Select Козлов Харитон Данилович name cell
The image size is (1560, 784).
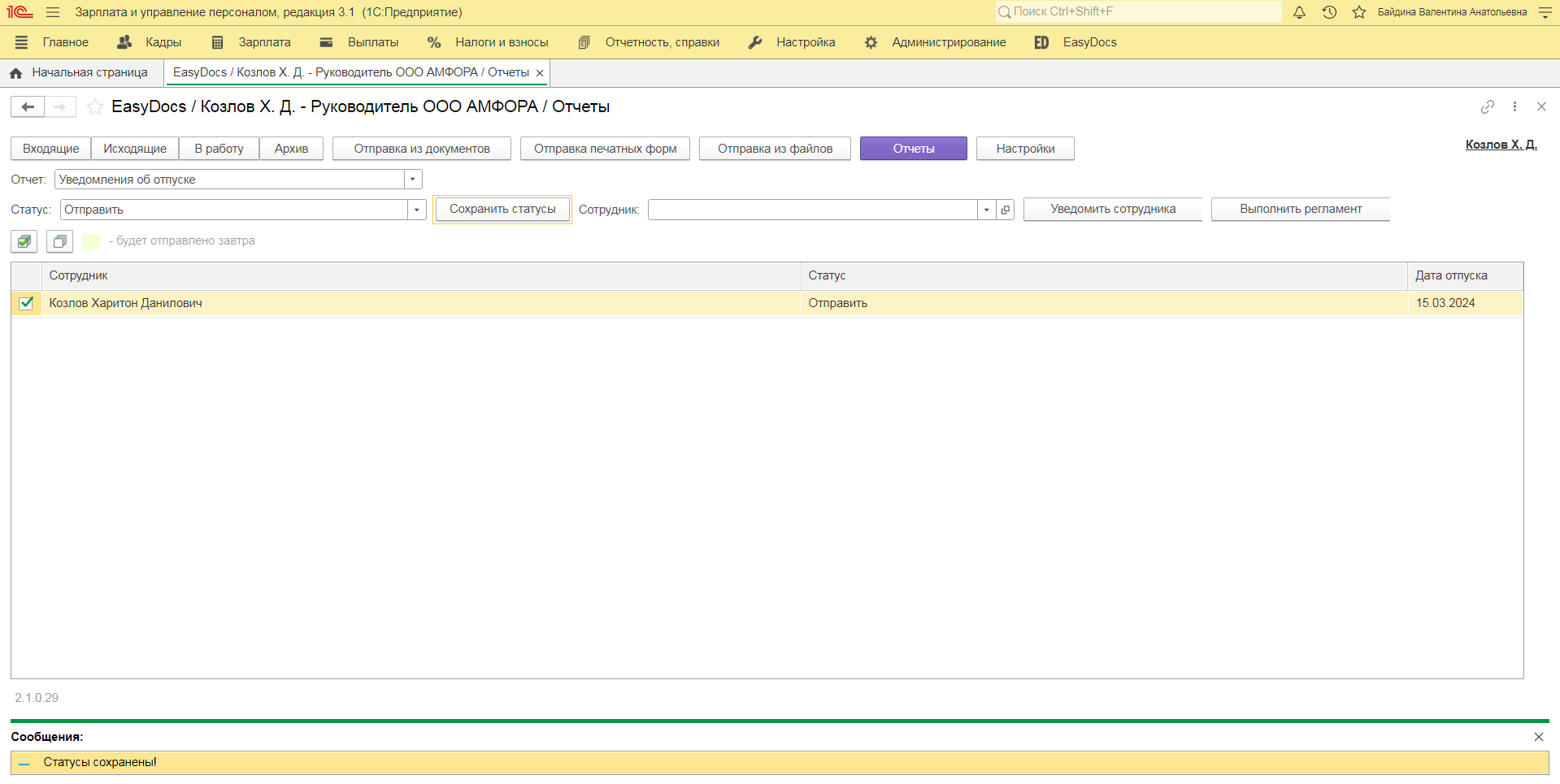click(x=421, y=303)
